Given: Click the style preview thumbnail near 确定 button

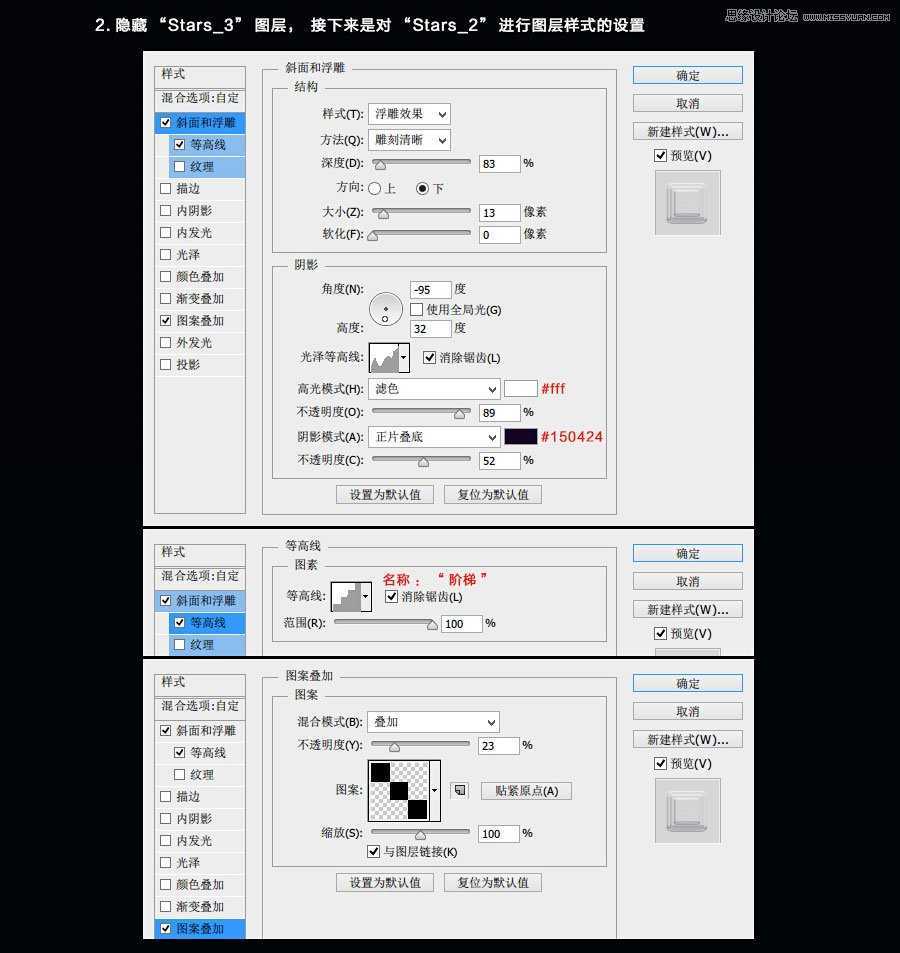Looking at the screenshot, I should [687, 203].
